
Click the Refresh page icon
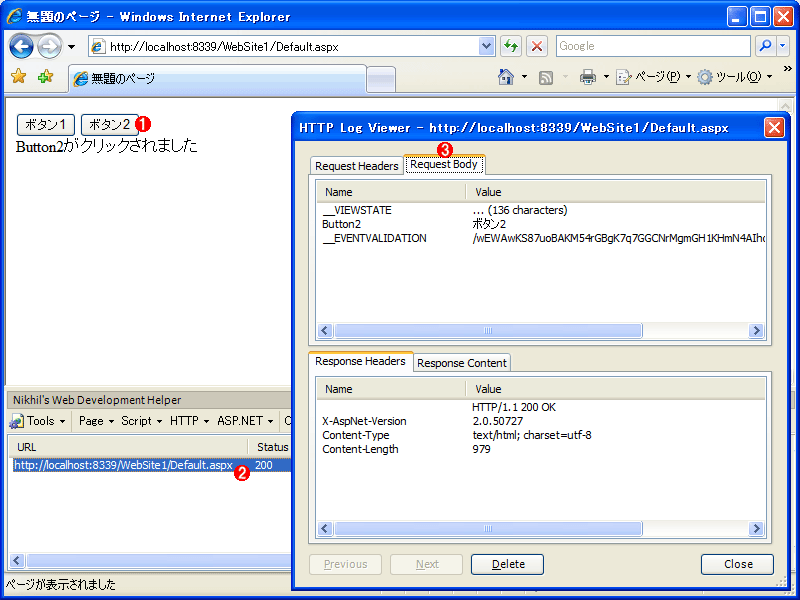tap(511, 46)
